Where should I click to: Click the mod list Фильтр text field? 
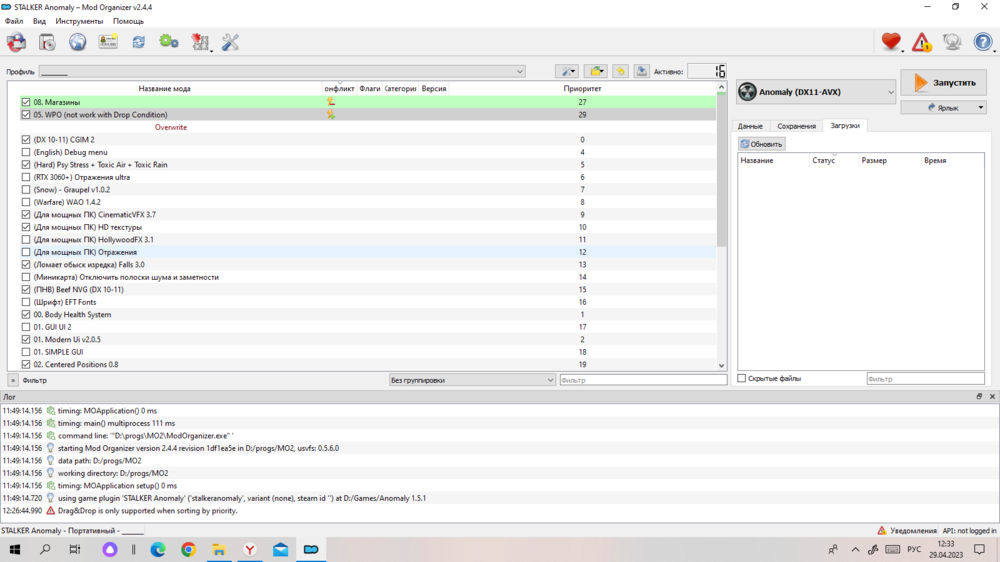click(643, 380)
